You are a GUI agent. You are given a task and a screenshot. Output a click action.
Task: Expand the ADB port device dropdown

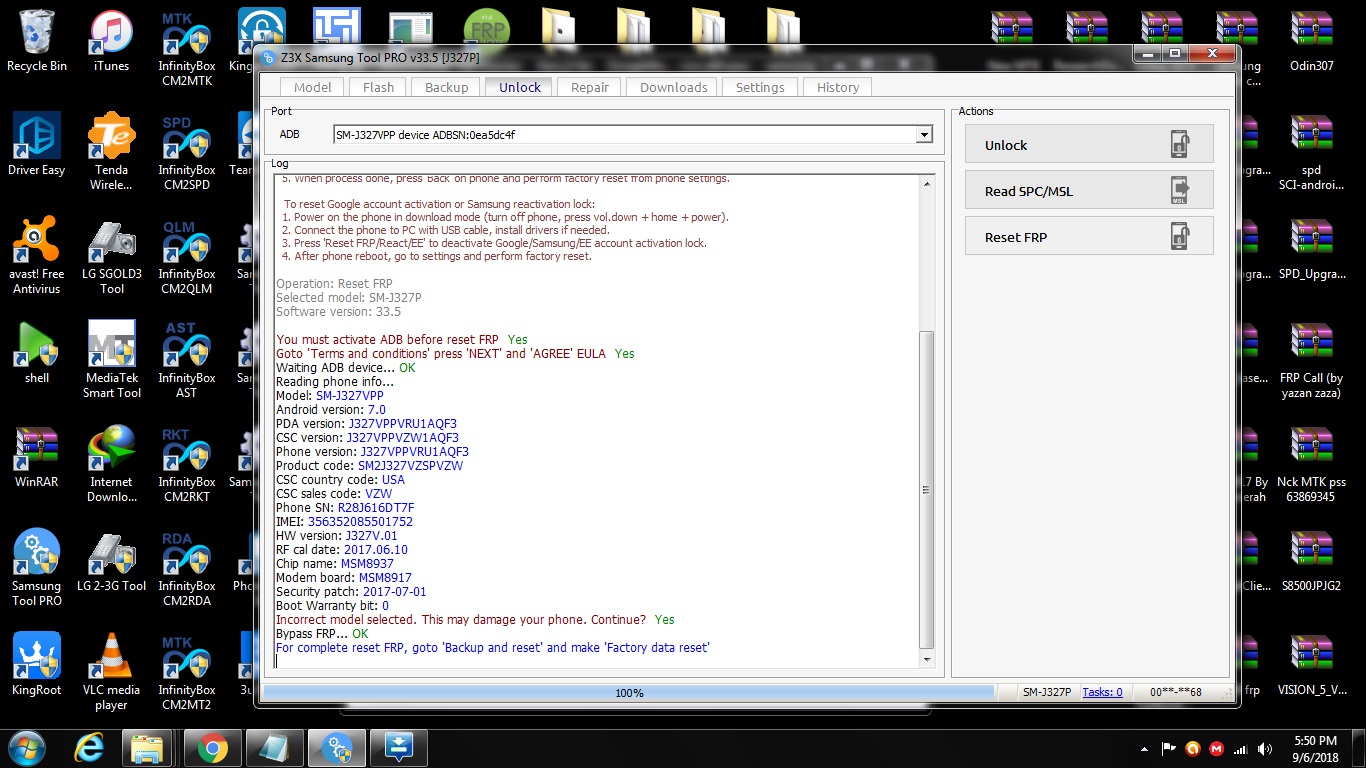924,135
